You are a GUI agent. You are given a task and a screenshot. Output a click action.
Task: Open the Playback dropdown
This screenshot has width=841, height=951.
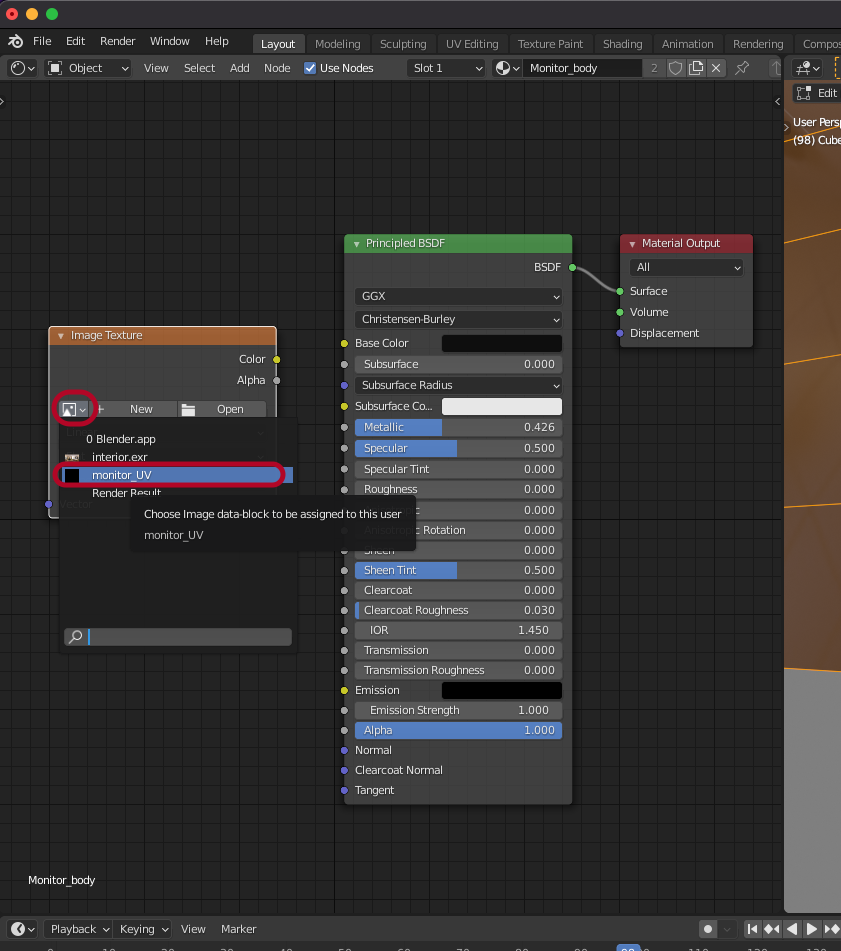79,929
